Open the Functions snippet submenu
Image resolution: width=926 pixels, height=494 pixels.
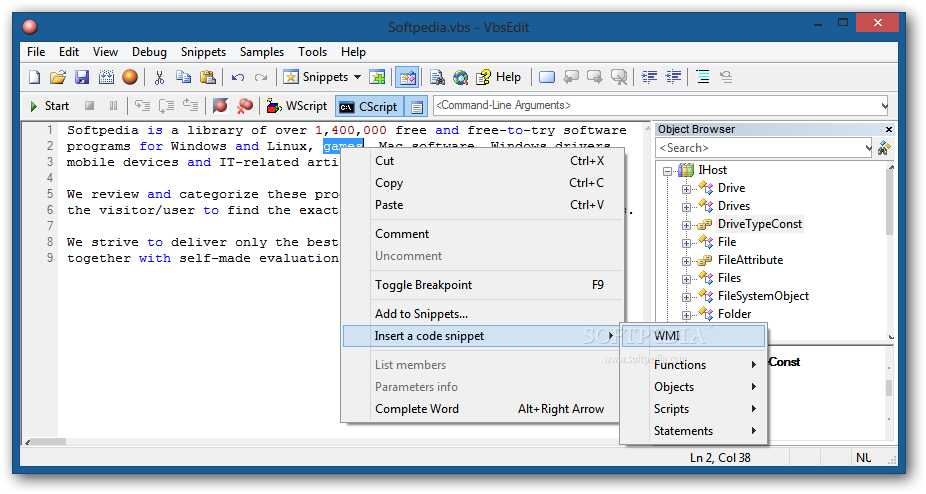[694, 365]
